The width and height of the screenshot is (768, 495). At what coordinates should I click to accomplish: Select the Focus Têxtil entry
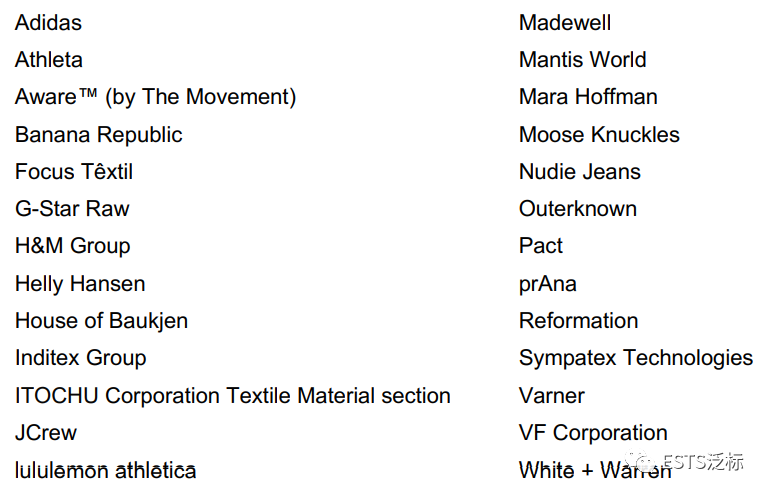(74, 172)
